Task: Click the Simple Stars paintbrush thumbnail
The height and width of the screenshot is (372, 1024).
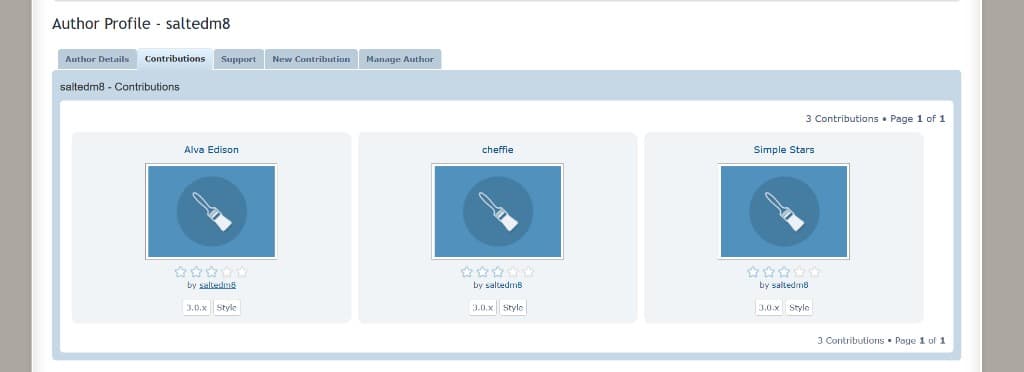Action: 784,211
